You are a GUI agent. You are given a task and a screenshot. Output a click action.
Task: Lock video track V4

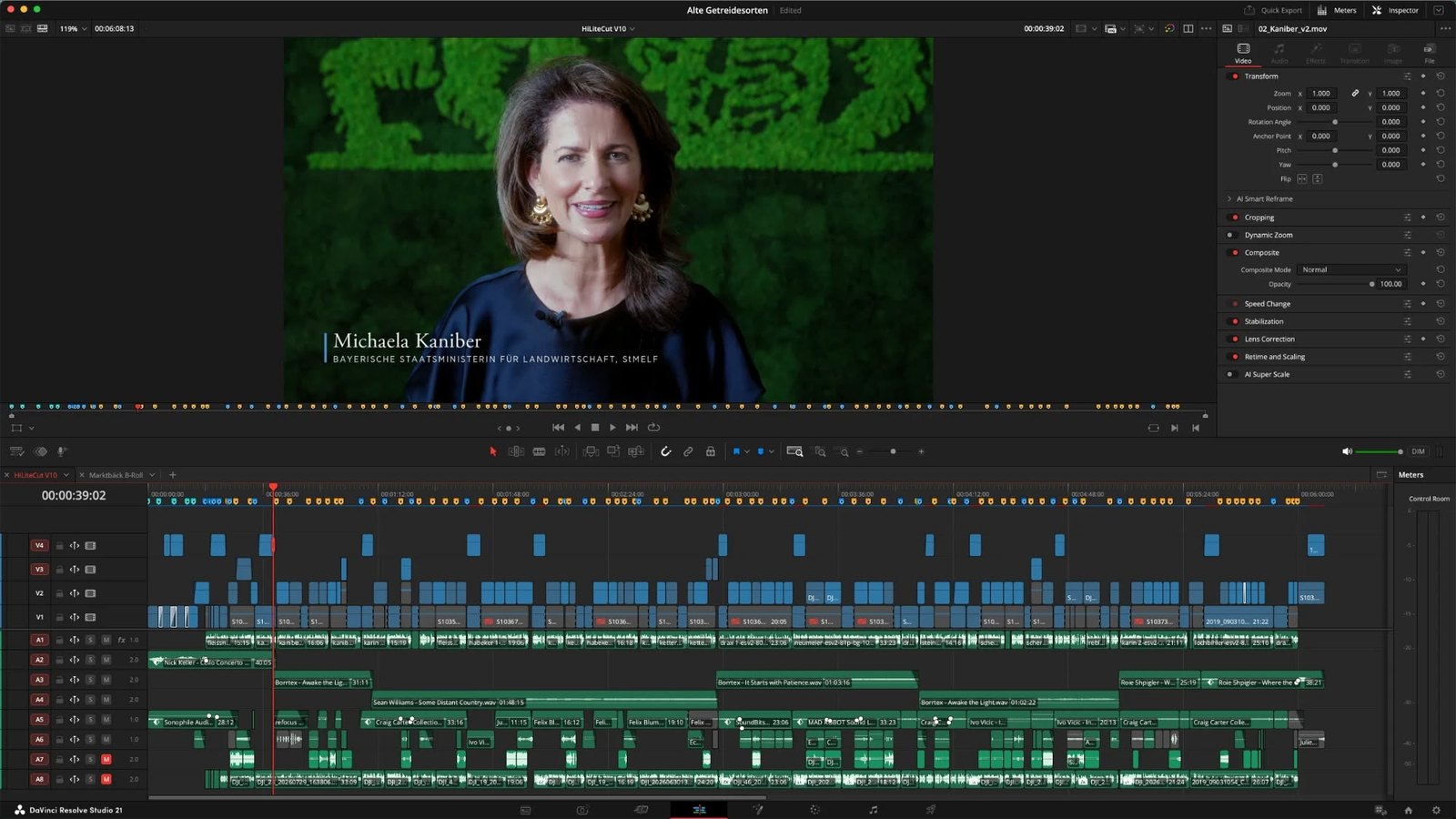point(60,546)
